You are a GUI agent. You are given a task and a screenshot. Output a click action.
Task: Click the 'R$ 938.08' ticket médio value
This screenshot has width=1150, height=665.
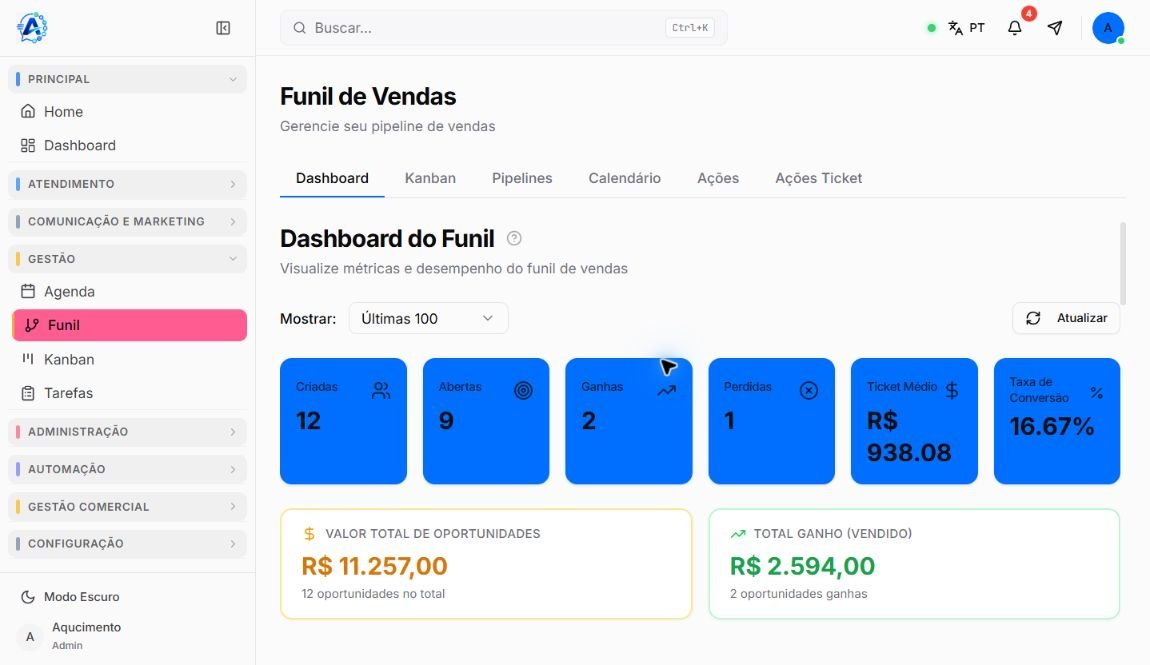click(909, 436)
